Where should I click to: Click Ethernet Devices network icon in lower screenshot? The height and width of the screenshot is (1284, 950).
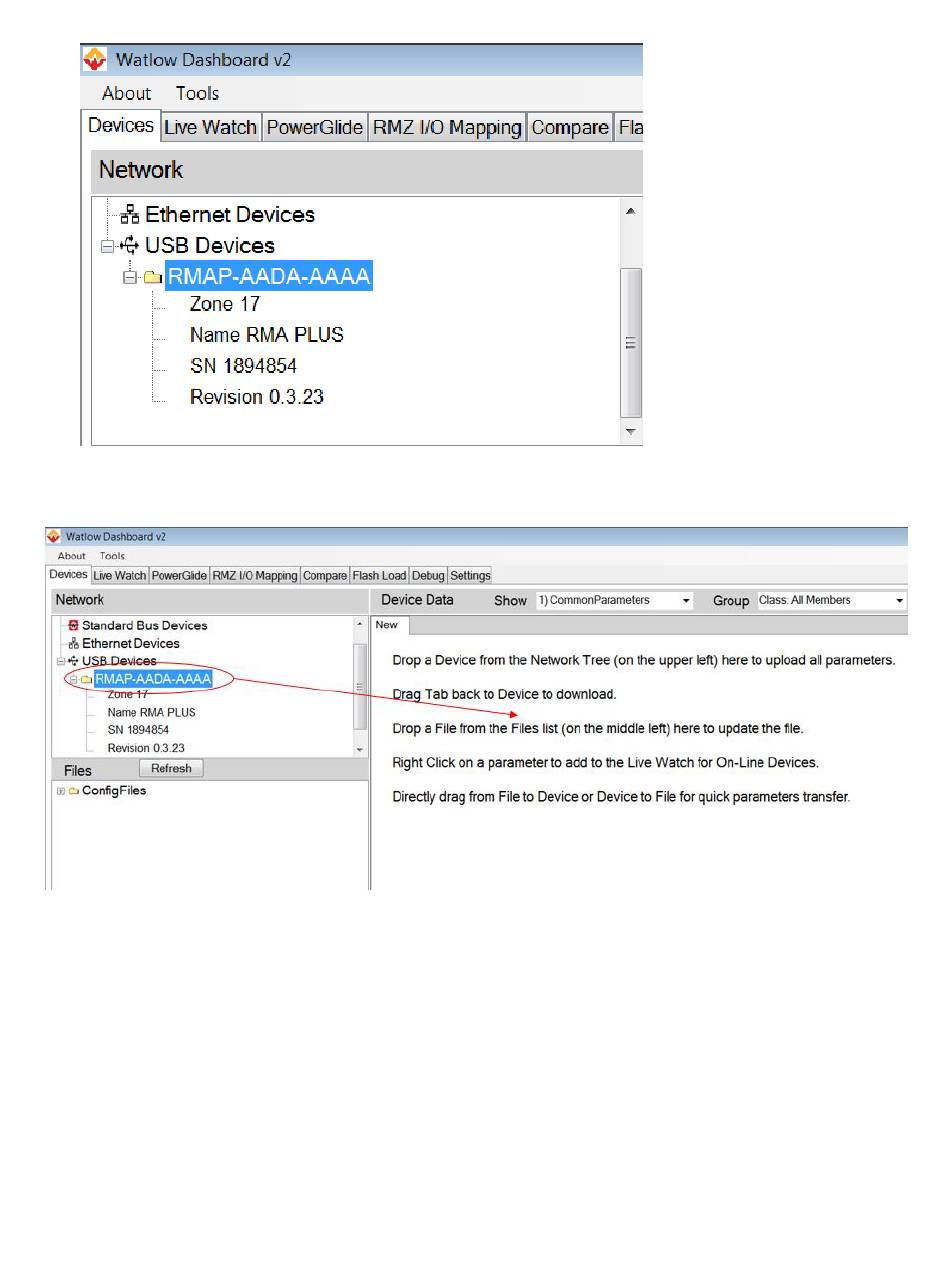[73, 643]
